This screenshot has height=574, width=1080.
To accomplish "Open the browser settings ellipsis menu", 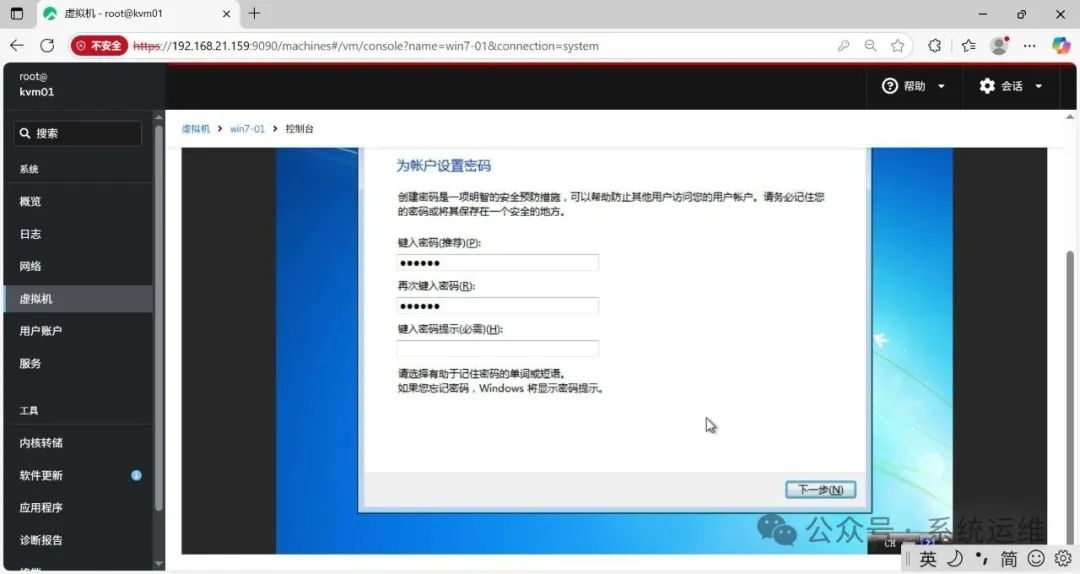I will click(1029, 45).
